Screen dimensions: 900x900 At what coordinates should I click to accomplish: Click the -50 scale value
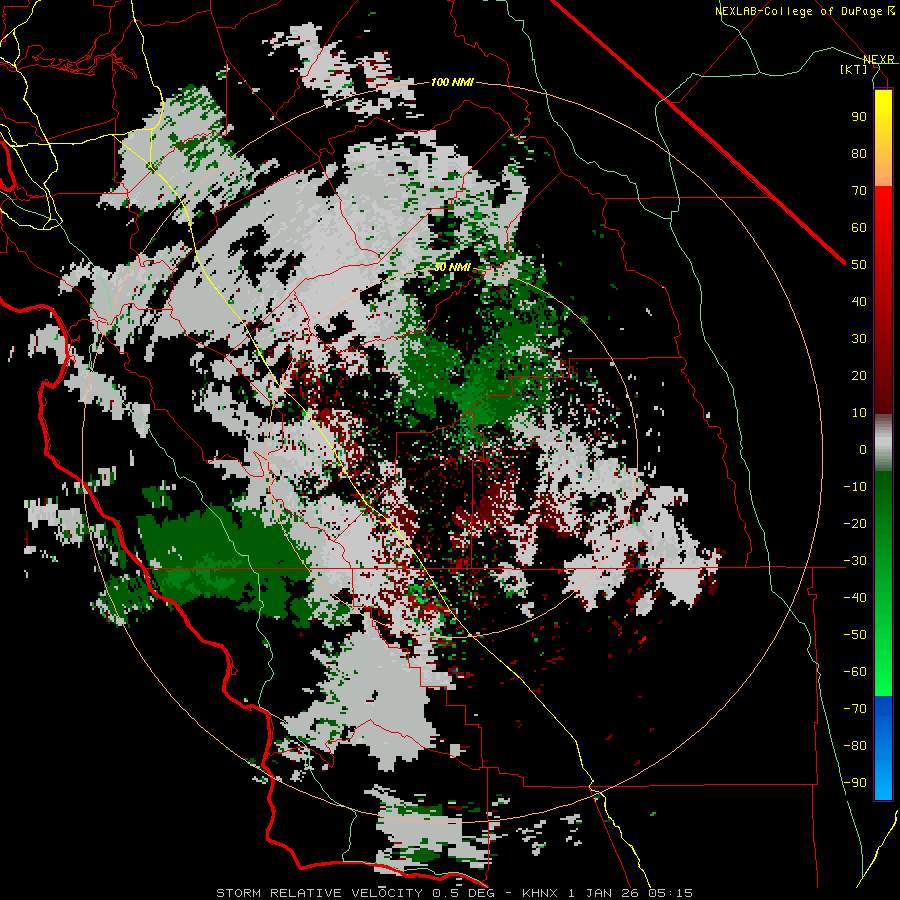pos(855,635)
